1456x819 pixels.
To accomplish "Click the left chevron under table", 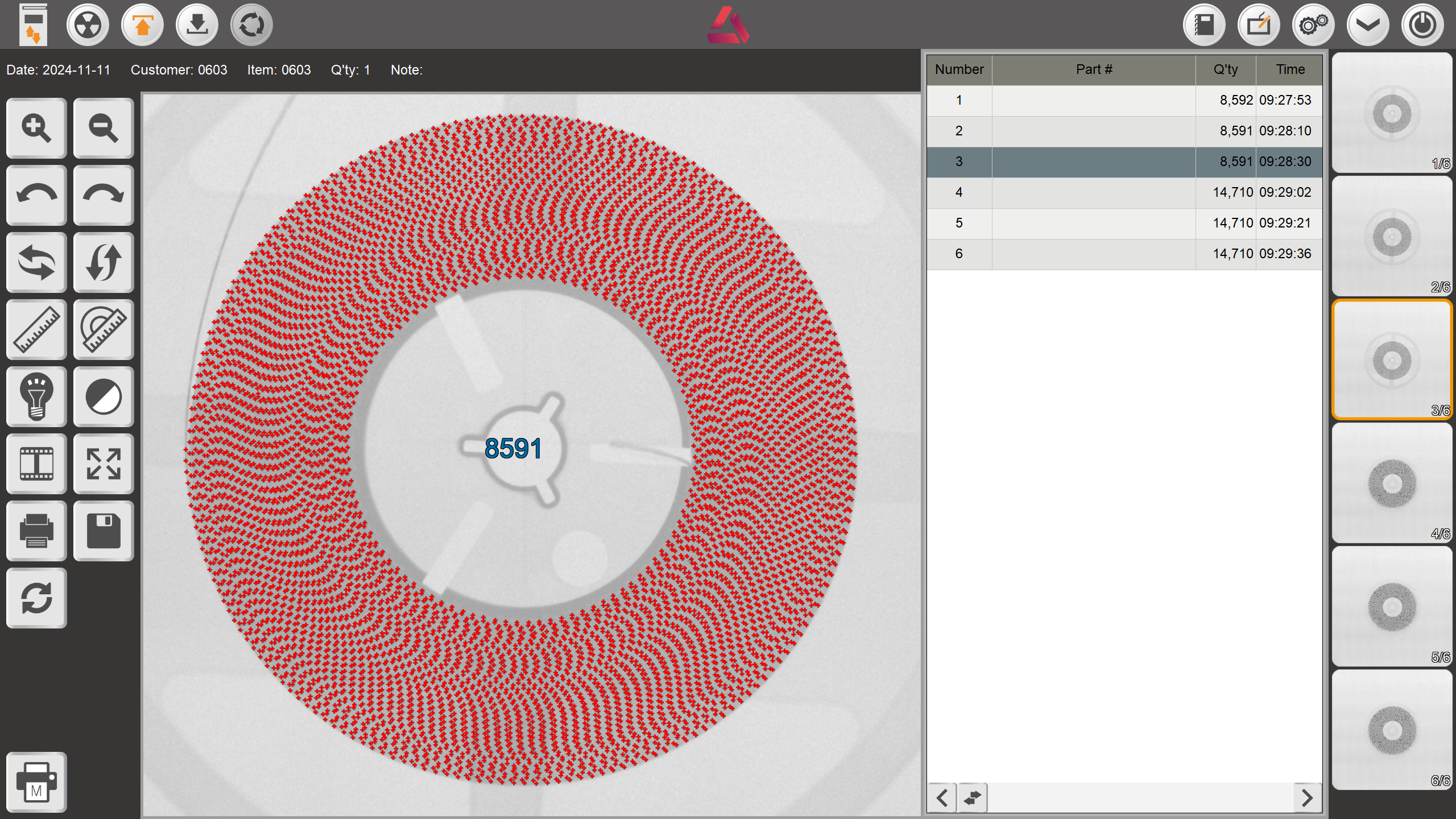I will (942, 798).
